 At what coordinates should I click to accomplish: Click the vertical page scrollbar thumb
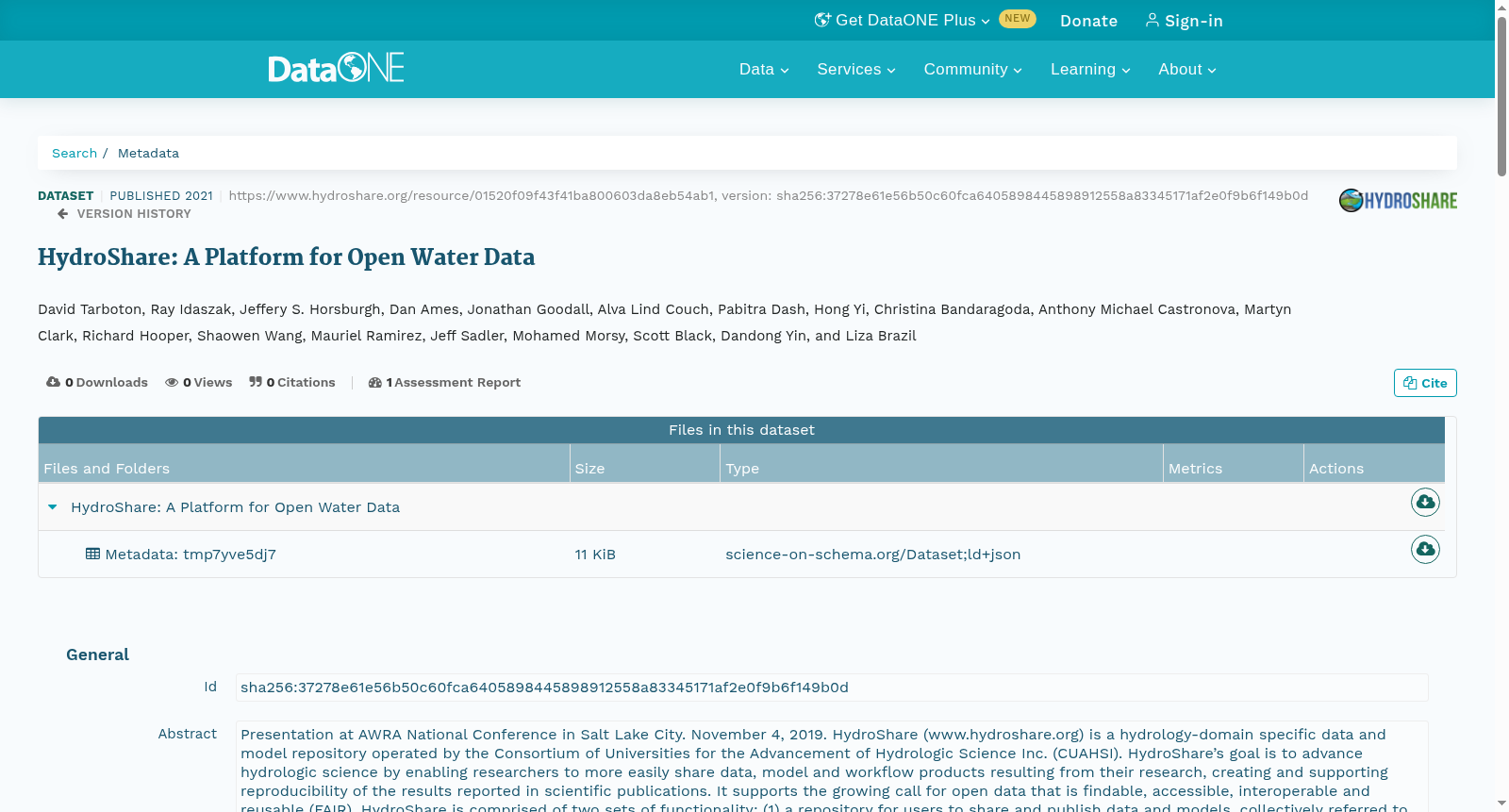pos(1501,96)
